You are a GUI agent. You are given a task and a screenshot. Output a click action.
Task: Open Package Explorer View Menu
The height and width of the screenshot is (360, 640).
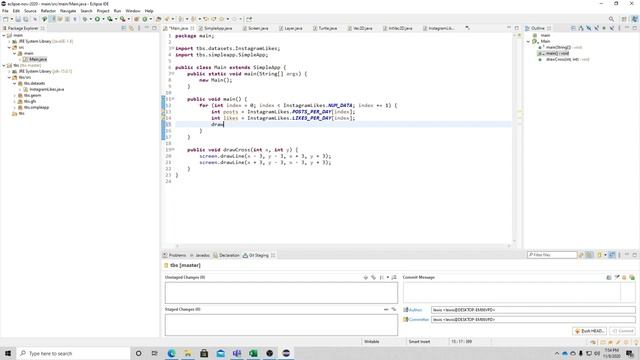(x=139, y=28)
